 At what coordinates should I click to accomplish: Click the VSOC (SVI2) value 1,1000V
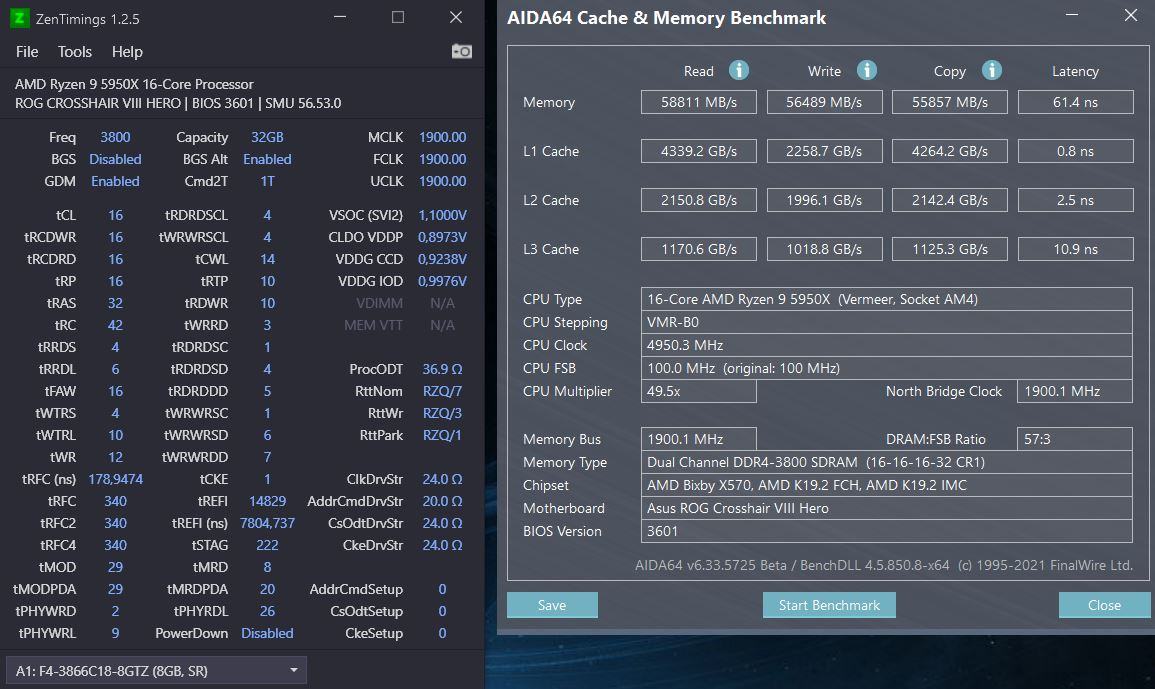[442, 215]
